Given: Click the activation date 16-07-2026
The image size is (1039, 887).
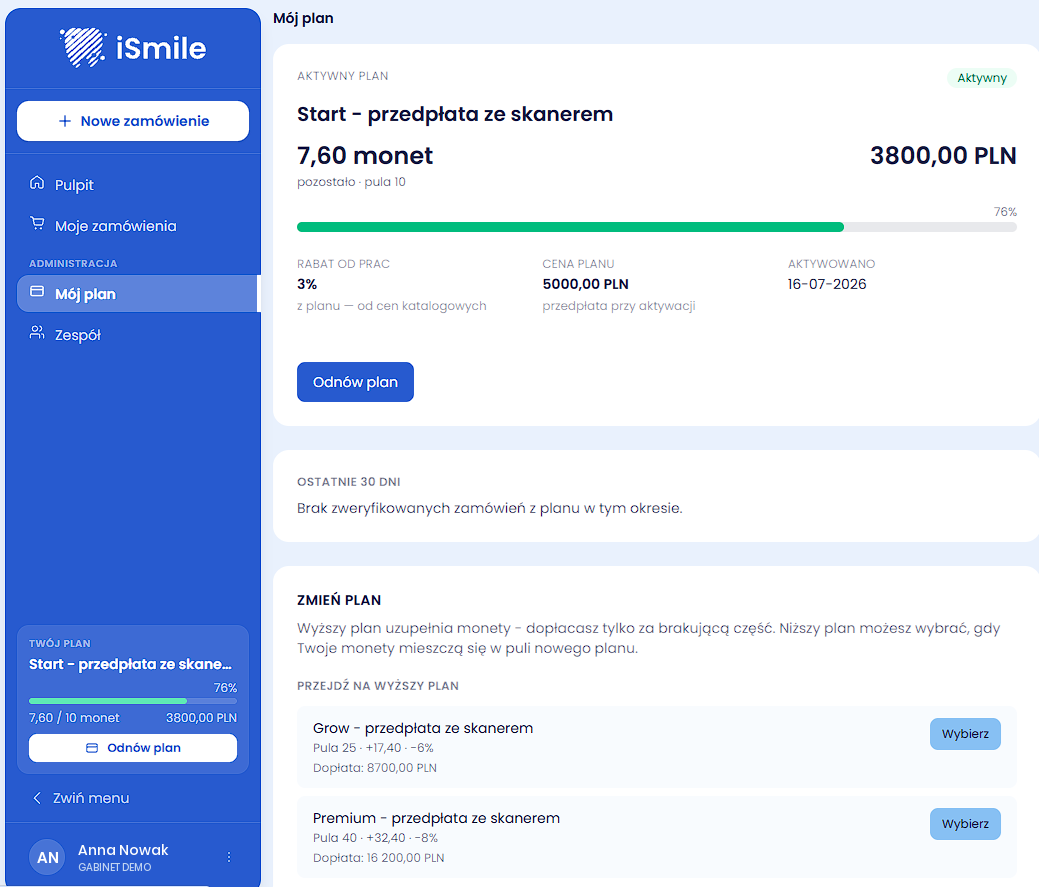Looking at the screenshot, I should (827, 284).
